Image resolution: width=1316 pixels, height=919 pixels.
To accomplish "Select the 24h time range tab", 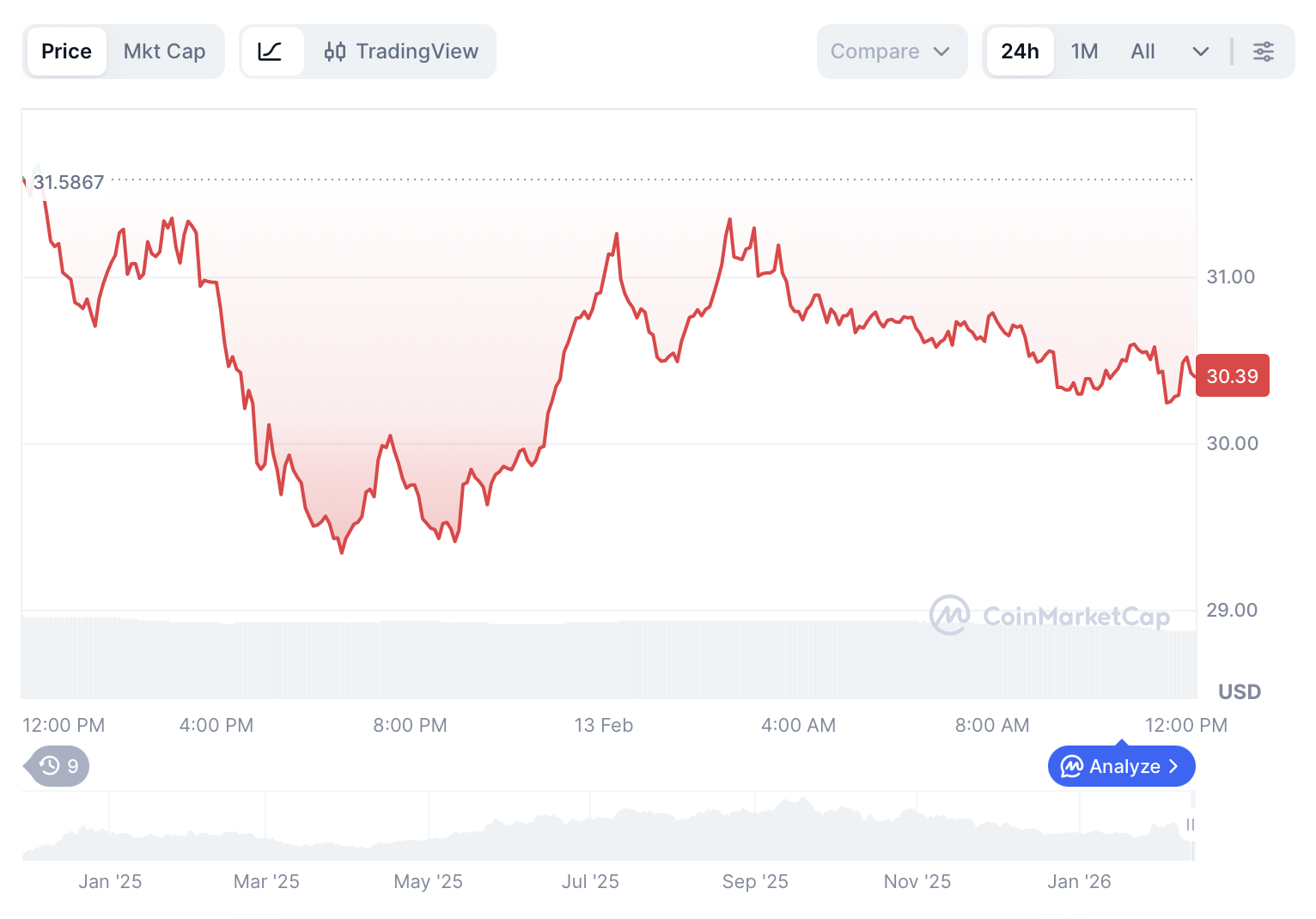I will point(1020,52).
